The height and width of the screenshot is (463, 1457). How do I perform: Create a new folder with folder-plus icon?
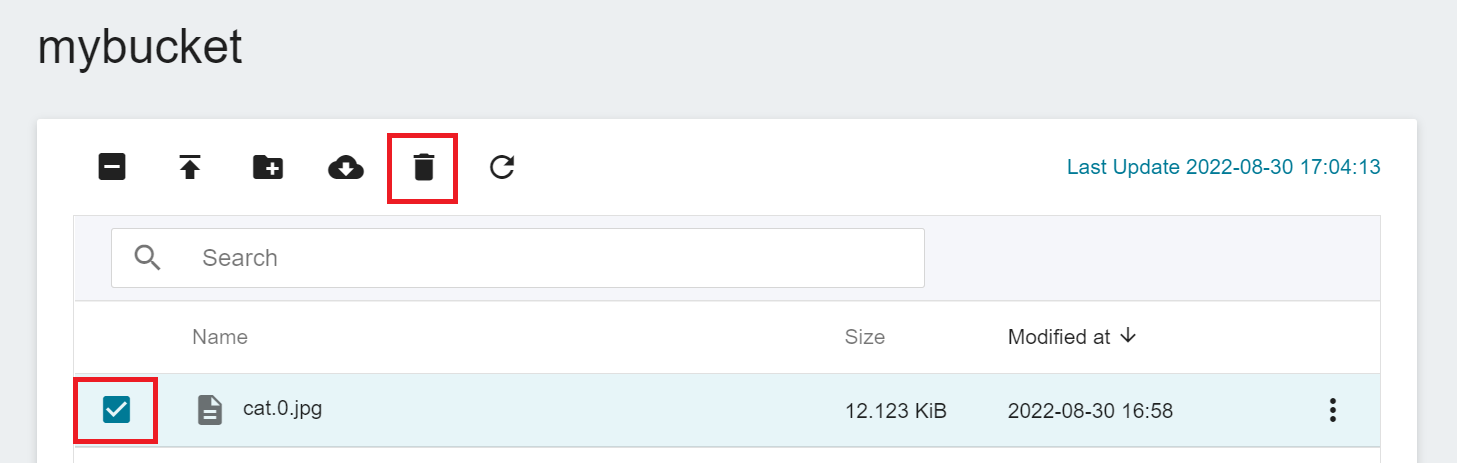pos(268,167)
